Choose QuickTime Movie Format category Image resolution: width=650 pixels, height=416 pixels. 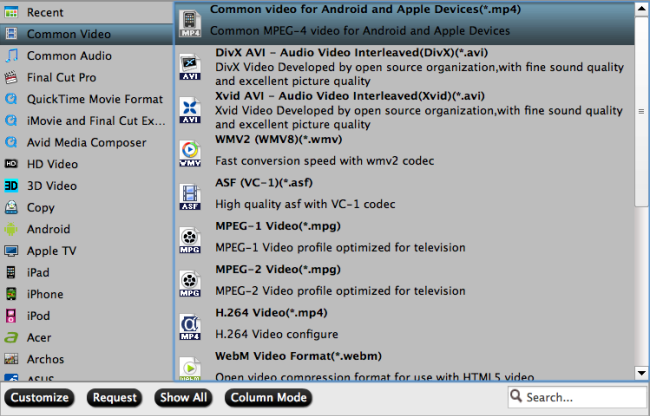tap(87, 99)
